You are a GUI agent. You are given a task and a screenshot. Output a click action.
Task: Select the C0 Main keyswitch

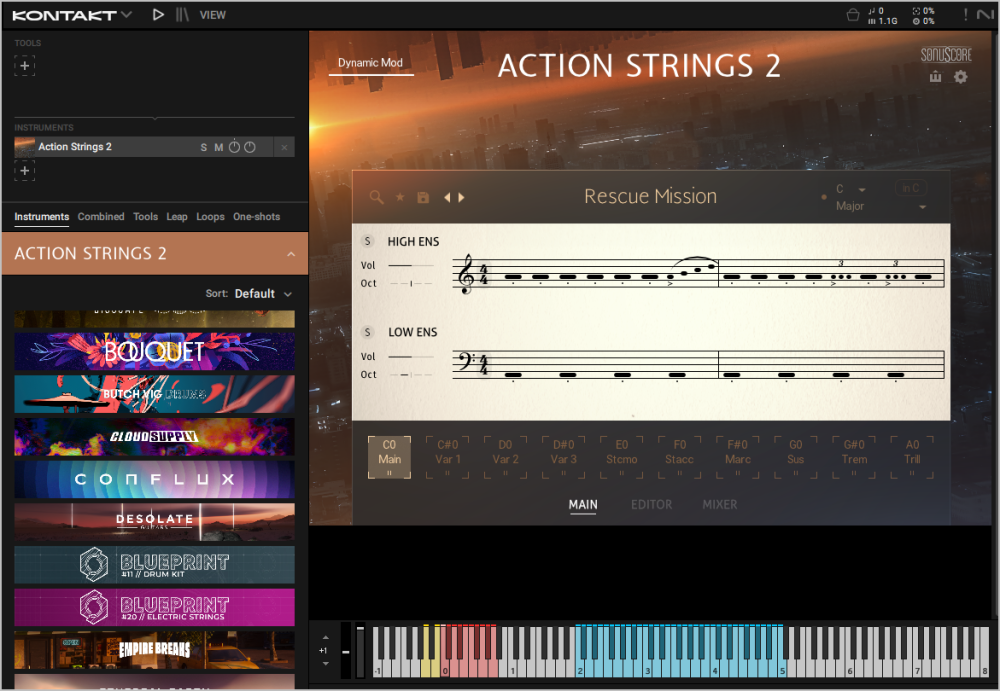coord(389,457)
